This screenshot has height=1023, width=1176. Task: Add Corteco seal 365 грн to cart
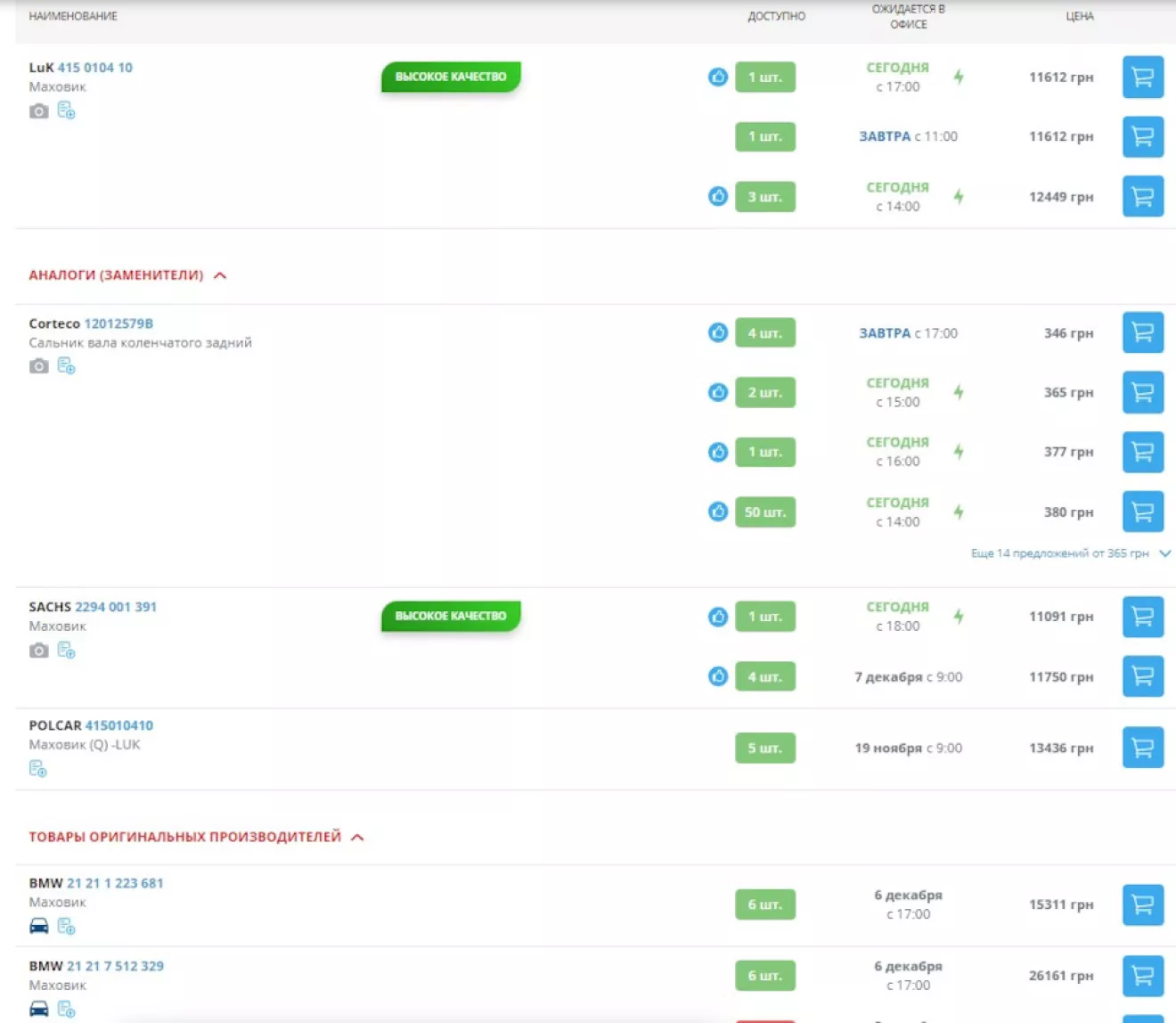[x=1143, y=392]
